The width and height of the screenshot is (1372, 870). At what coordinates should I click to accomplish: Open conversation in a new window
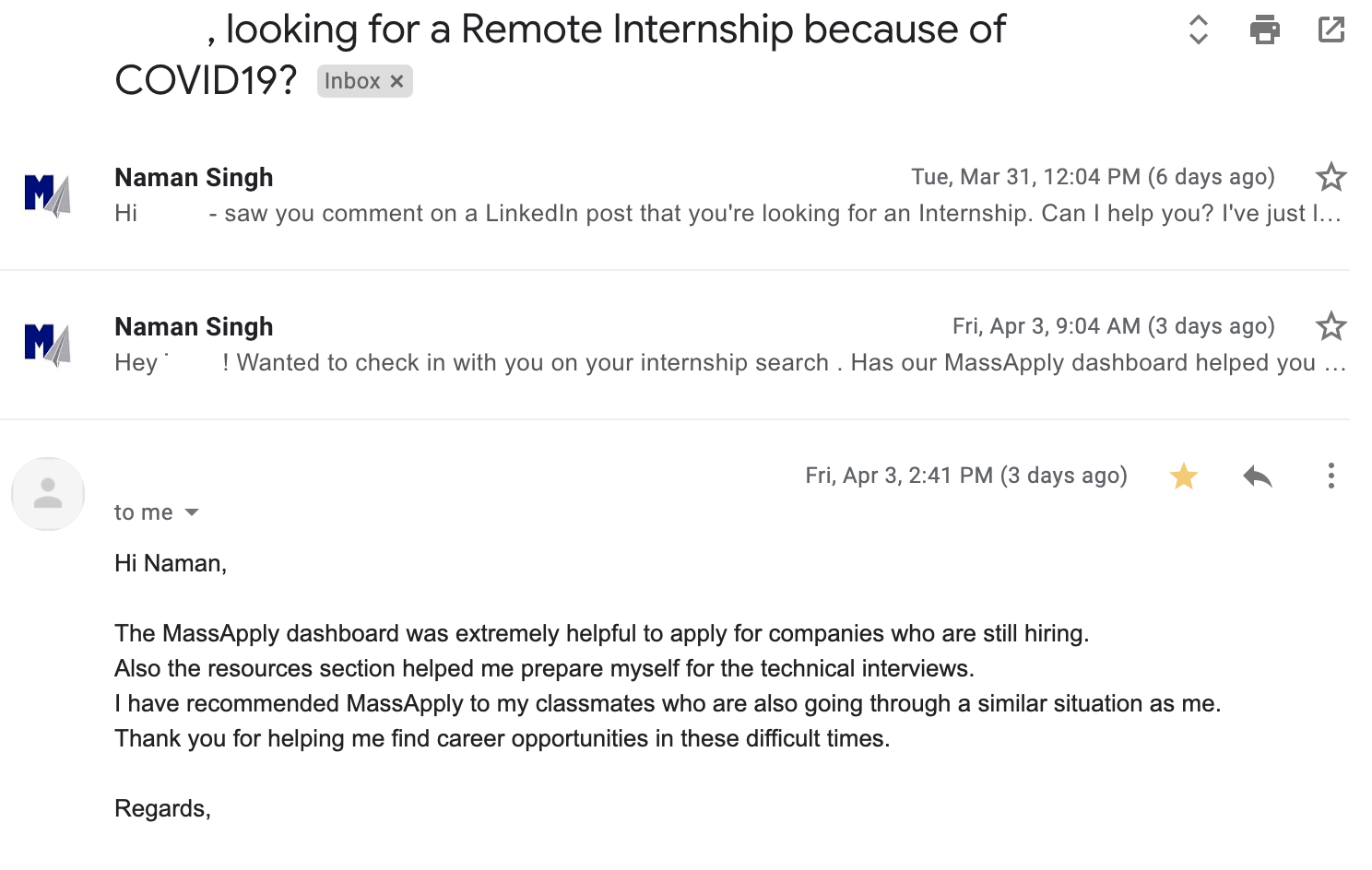(1331, 29)
